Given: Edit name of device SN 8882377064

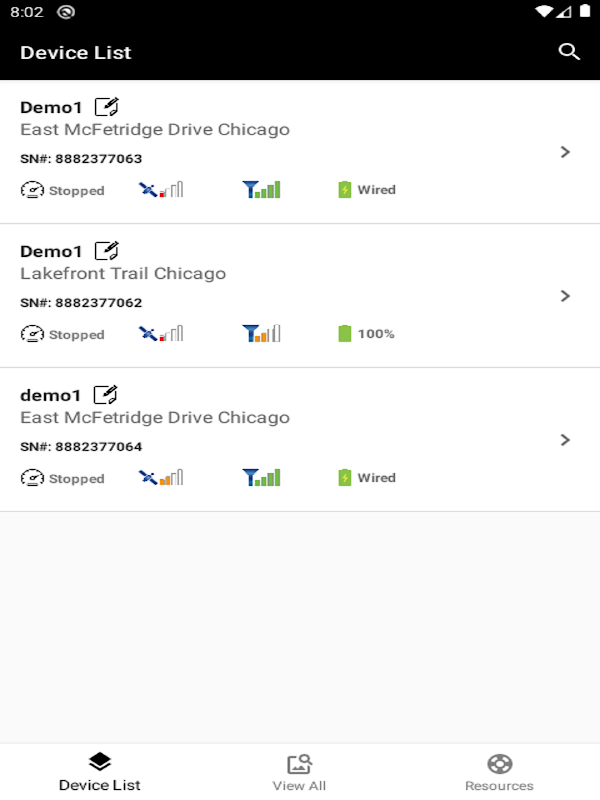Looking at the screenshot, I should (106, 395).
